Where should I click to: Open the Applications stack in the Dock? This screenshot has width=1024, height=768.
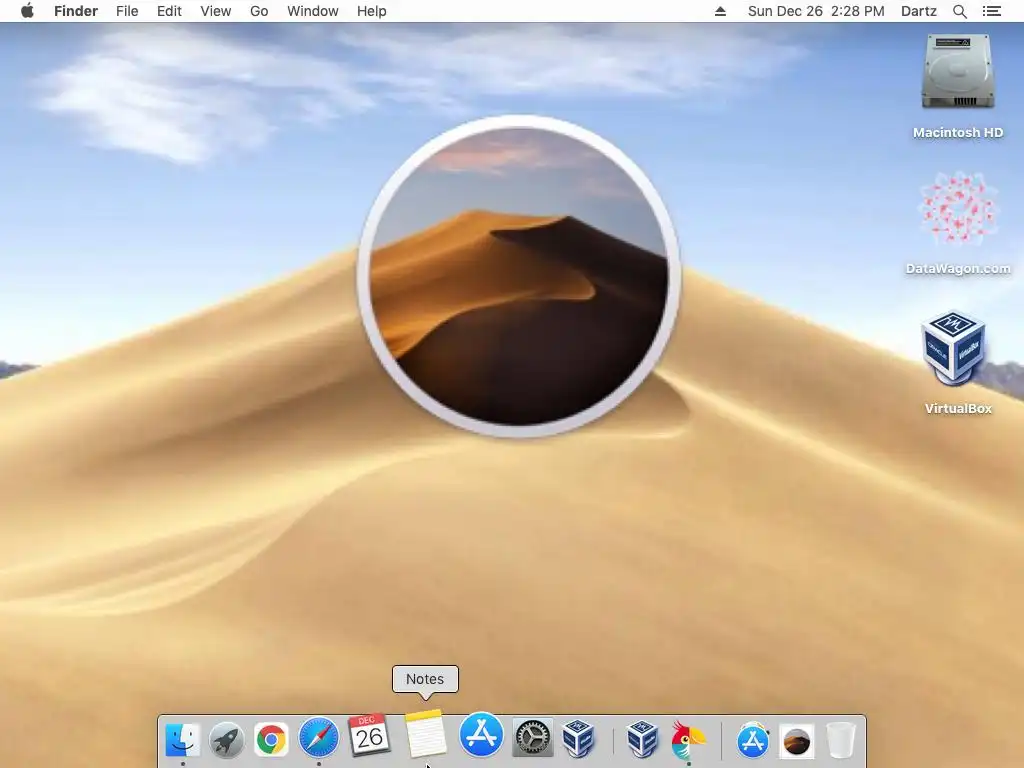point(752,741)
